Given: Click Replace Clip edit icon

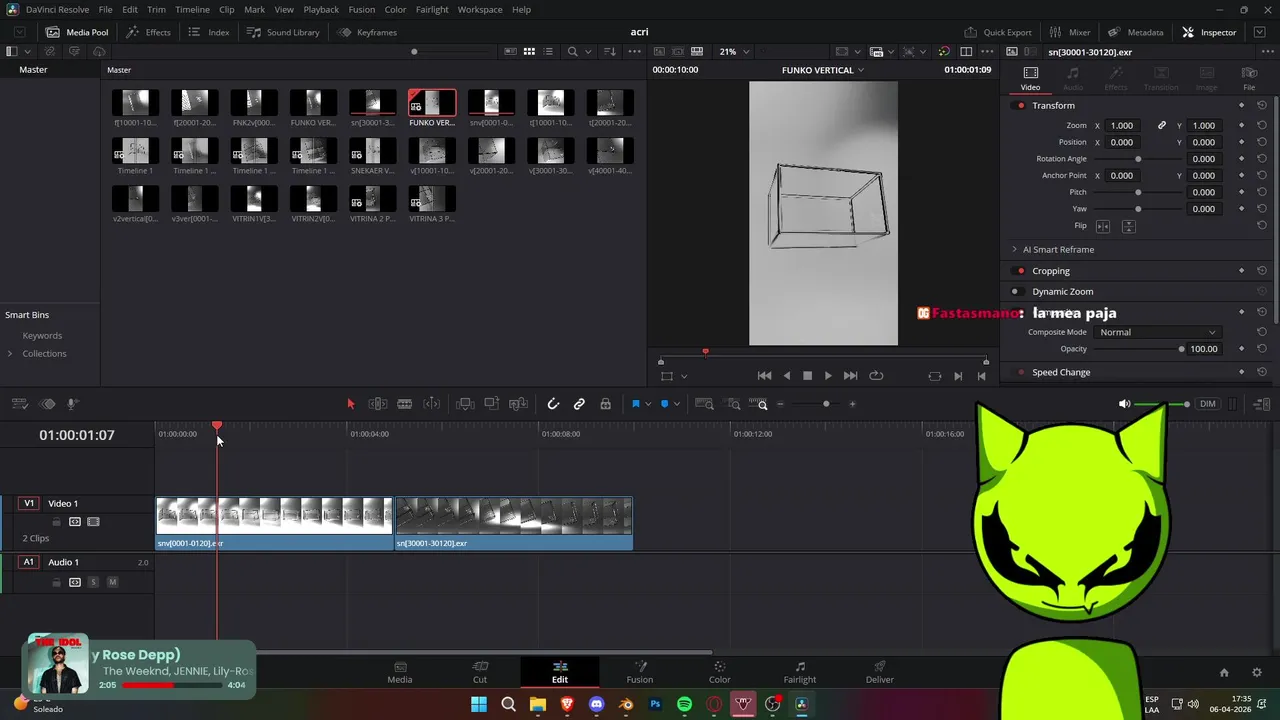Looking at the screenshot, I should pos(518,404).
